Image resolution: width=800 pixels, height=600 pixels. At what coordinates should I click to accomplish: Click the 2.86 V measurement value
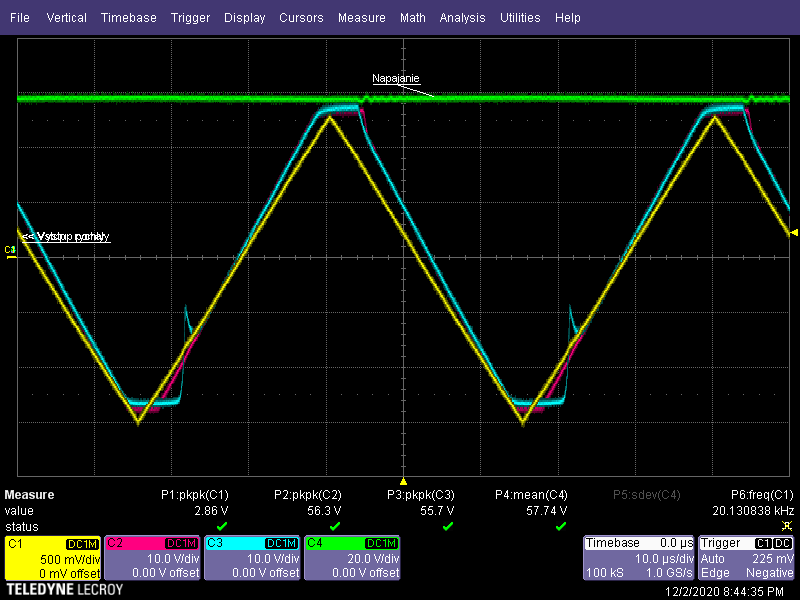(211, 511)
